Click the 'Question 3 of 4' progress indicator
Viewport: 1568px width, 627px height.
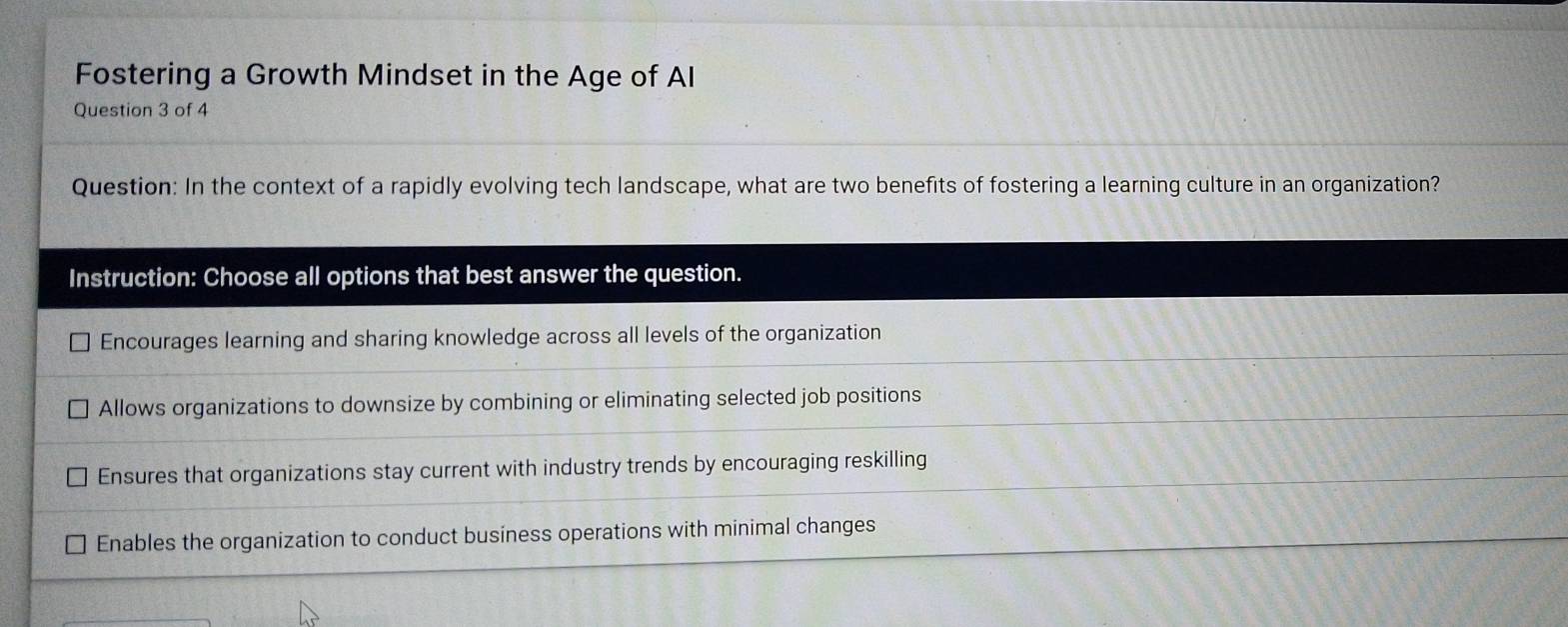coord(141,110)
